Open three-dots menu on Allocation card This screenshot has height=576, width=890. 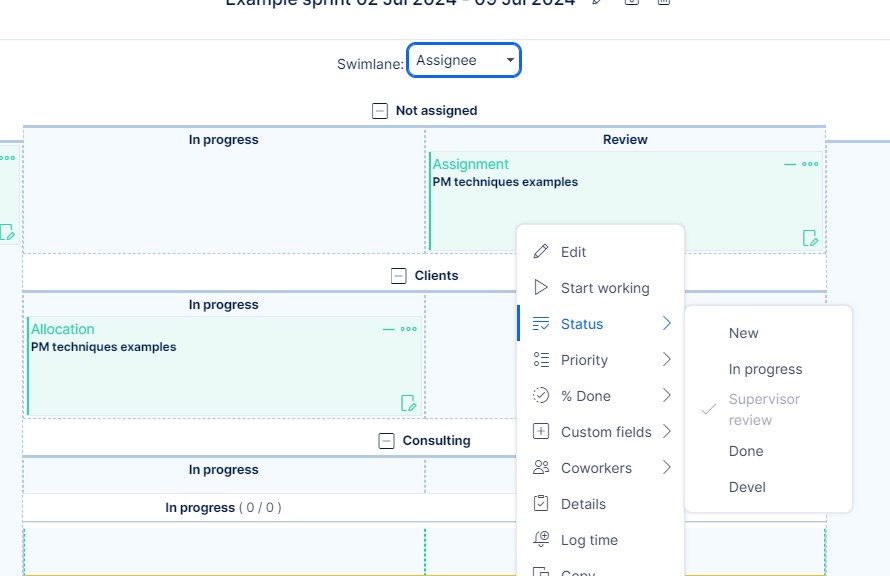coord(409,329)
